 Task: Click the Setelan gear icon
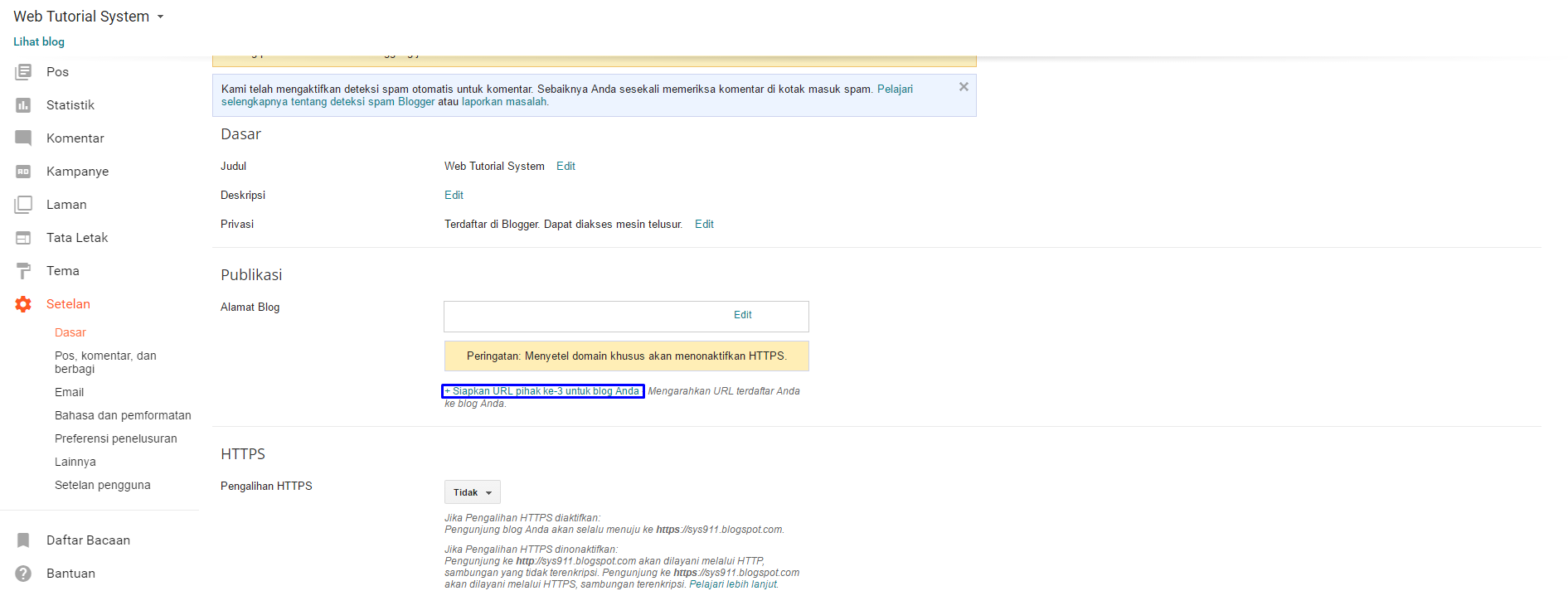23,304
